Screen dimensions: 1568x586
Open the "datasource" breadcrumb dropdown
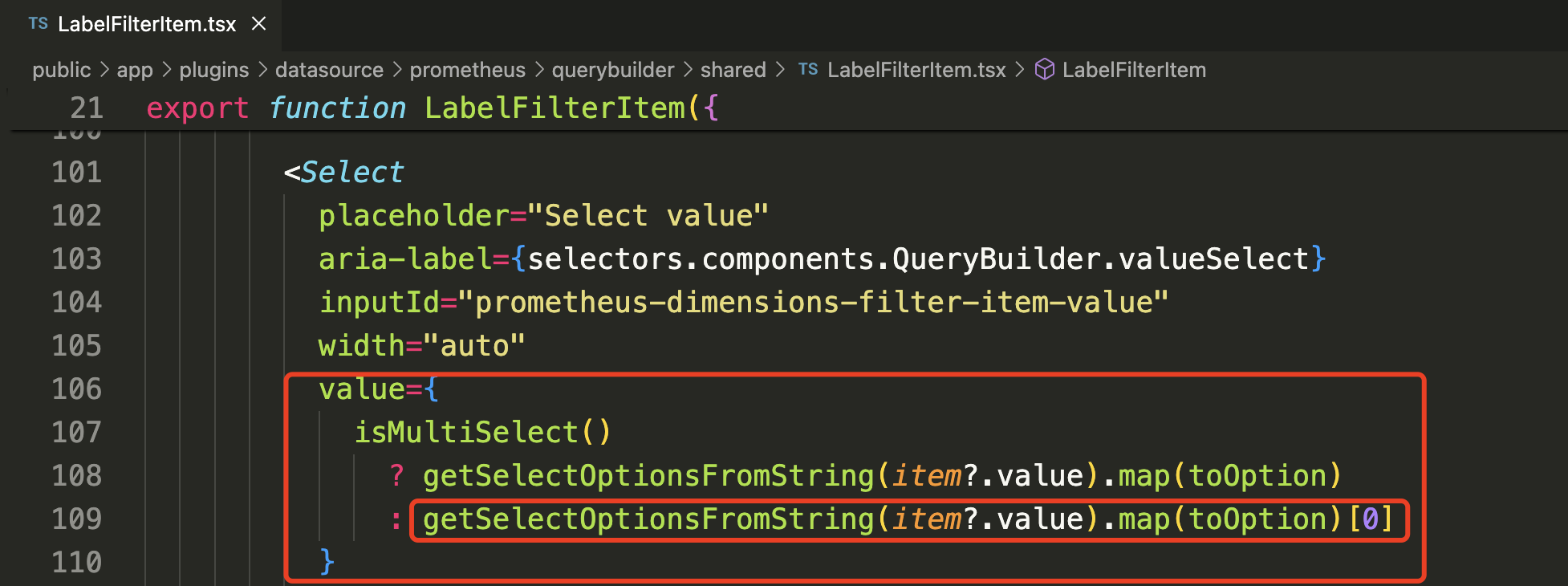point(329,70)
